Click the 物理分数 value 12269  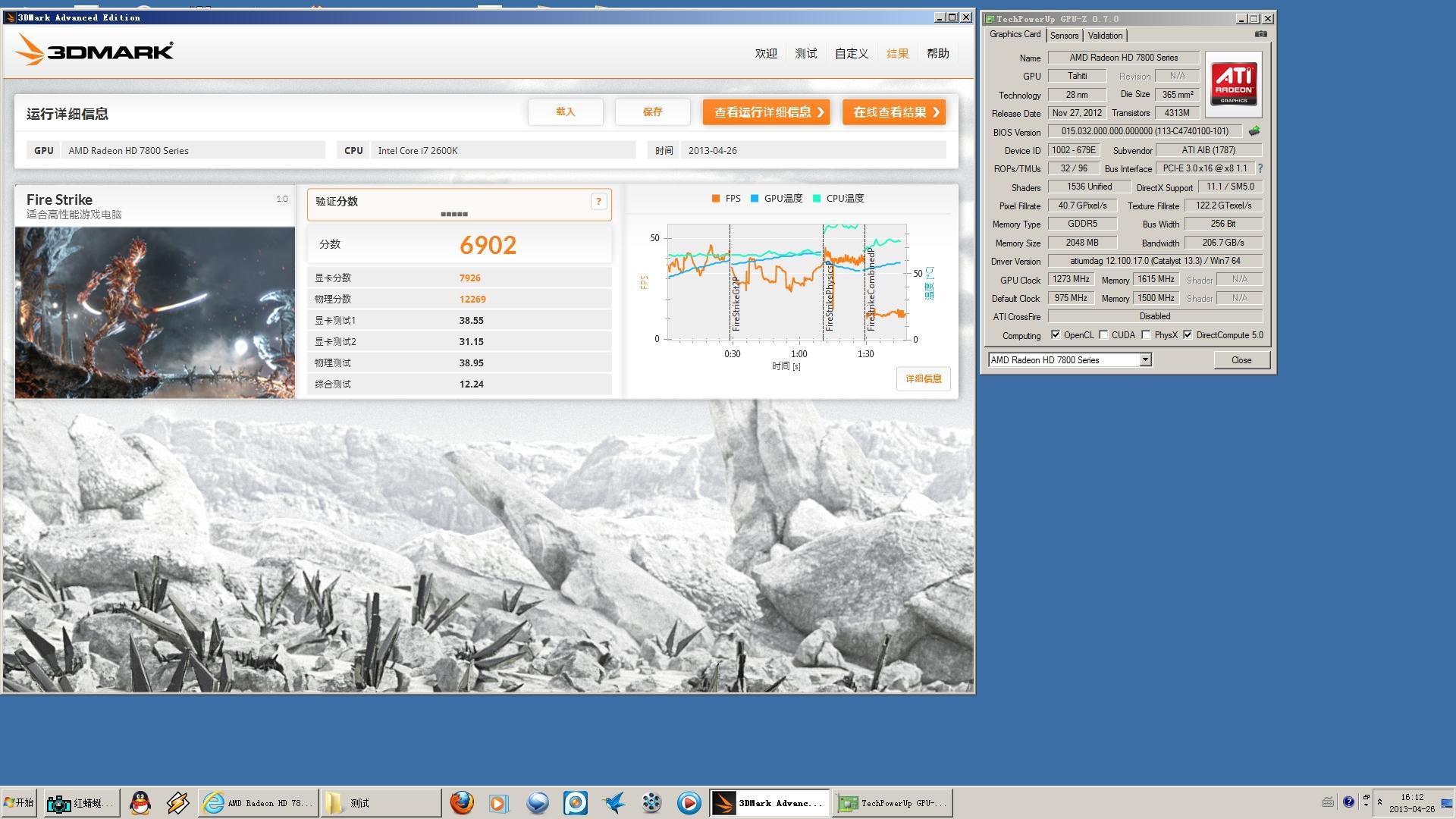click(x=472, y=299)
